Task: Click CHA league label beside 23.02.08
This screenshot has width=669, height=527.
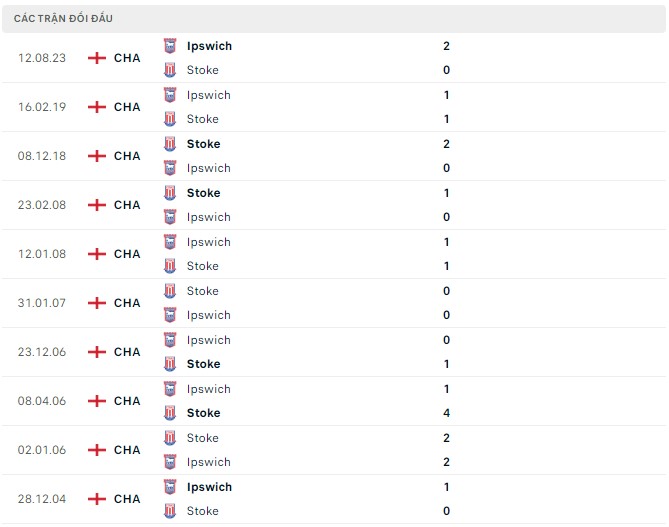Action: pos(127,205)
